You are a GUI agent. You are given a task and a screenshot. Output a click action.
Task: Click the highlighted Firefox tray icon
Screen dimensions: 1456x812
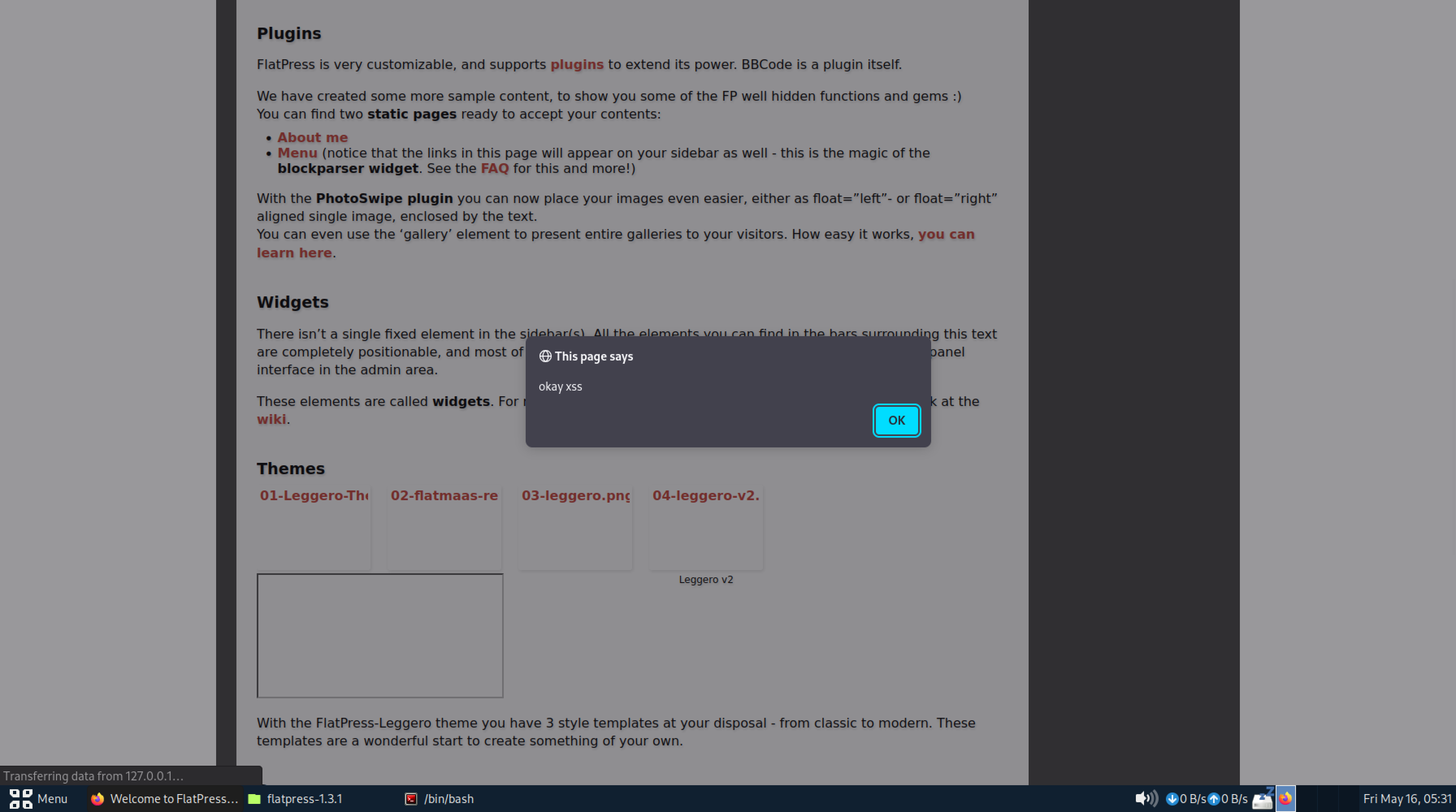[x=1286, y=799]
